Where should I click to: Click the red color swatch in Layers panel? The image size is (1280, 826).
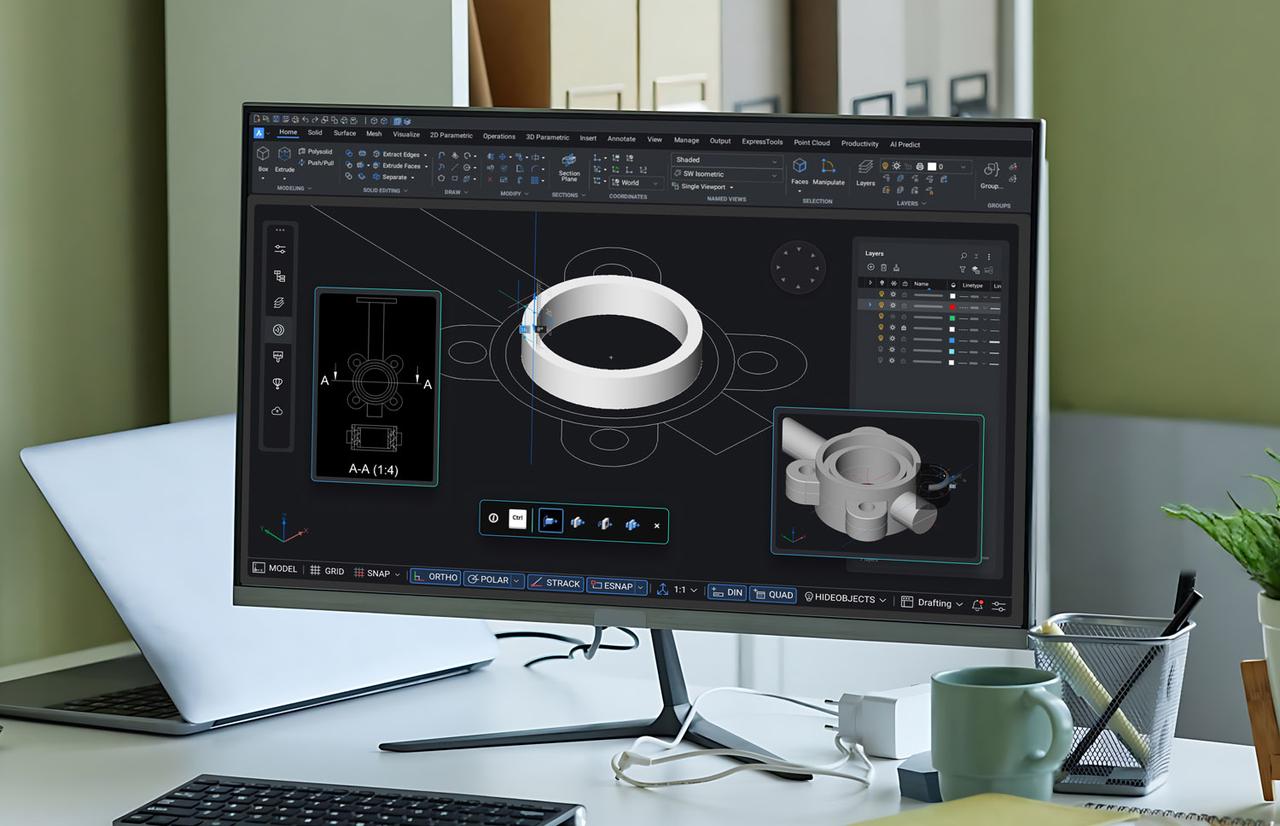click(952, 306)
